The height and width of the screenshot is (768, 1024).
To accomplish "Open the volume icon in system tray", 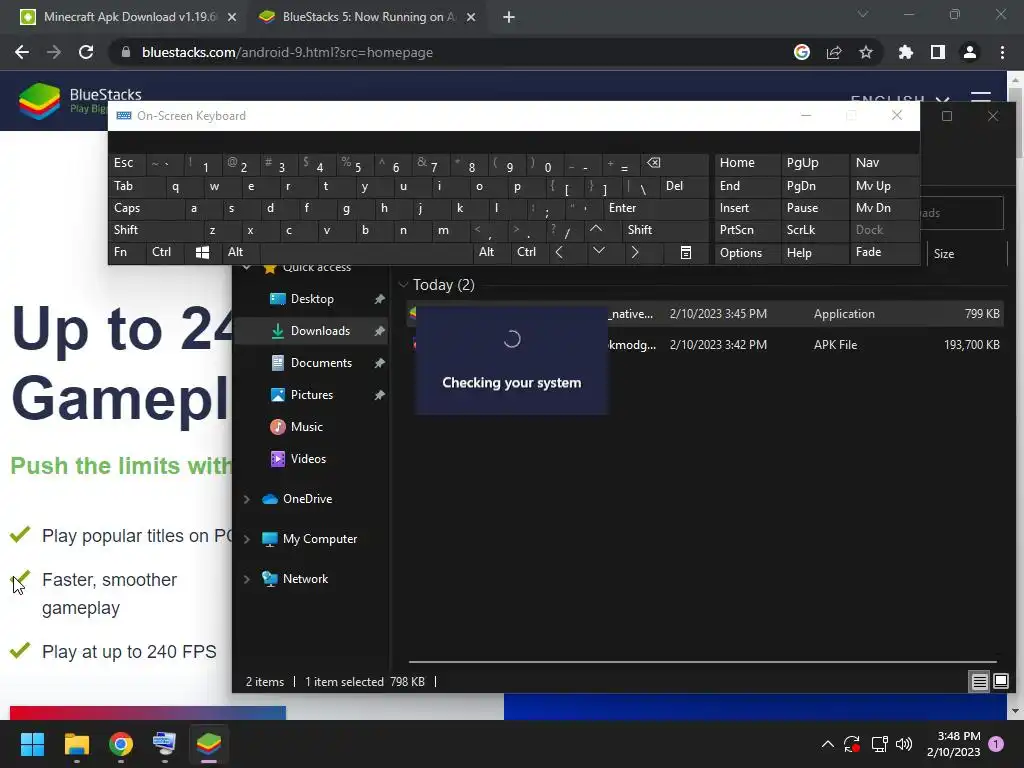I will pyautogui.click(x=904, y=744).
